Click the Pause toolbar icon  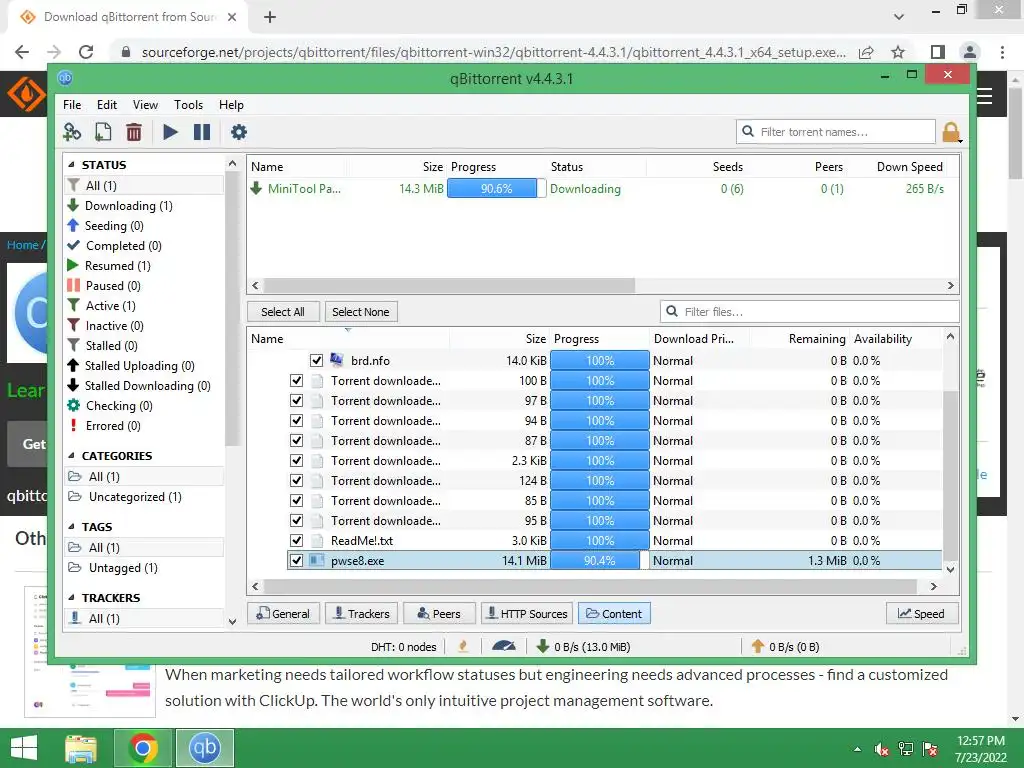click(x=202, y=132)
